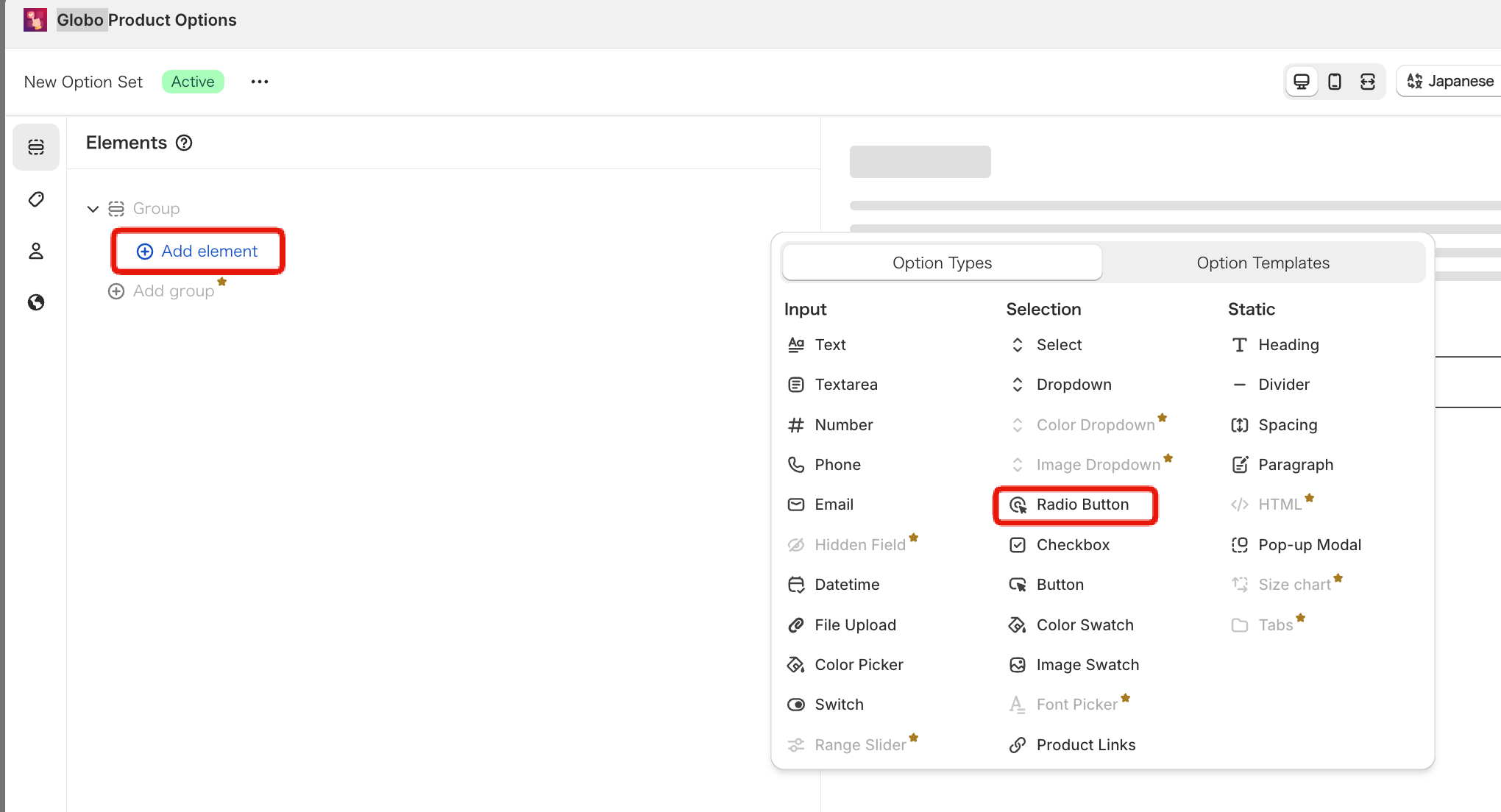This screenshot has height=812, width=1501.
Task: Open the globe sidebar icon
Action: tap(36, 302)
